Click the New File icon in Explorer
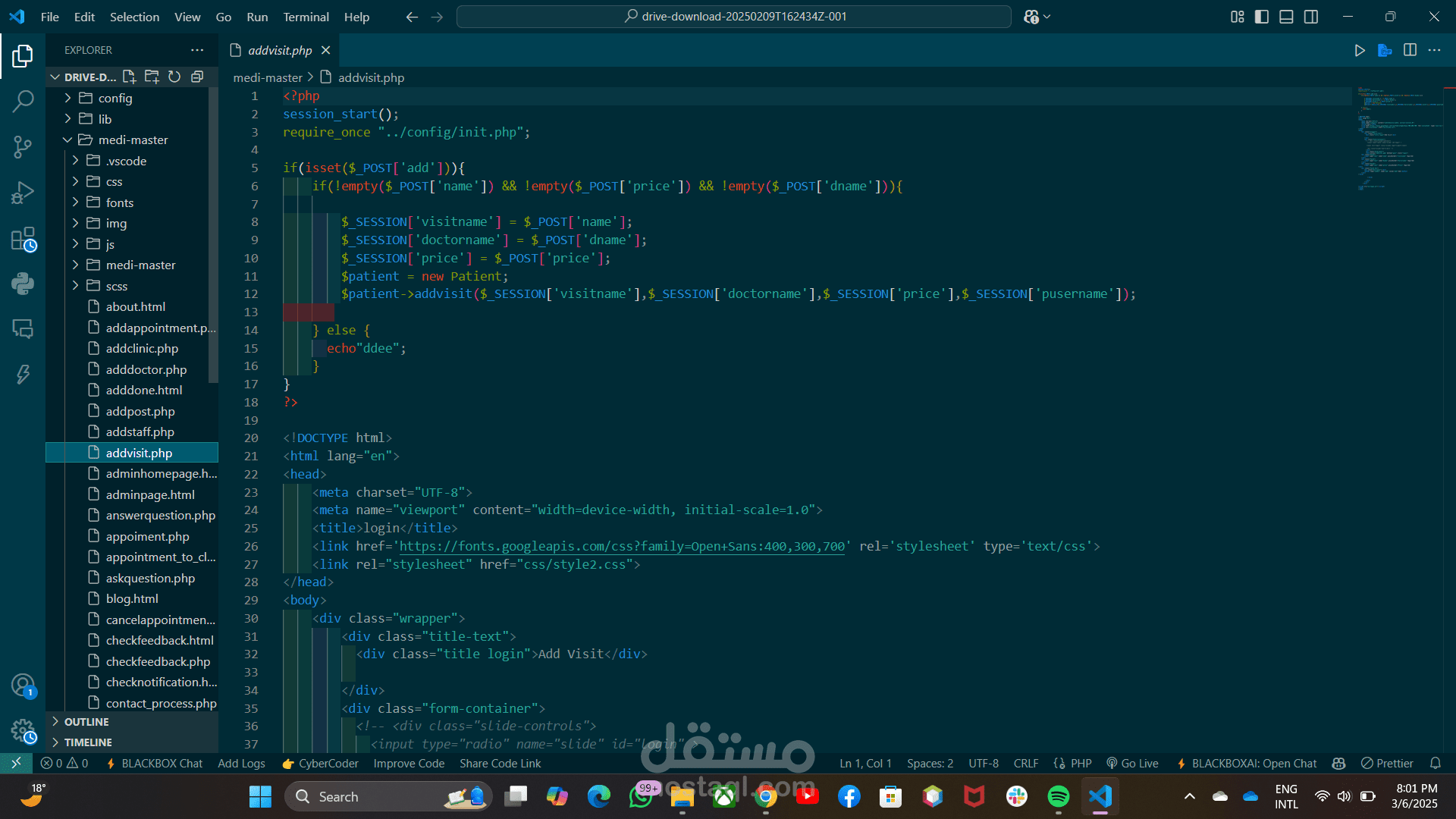This screenshot has height=819, width=1456. [x=129, y=77]
